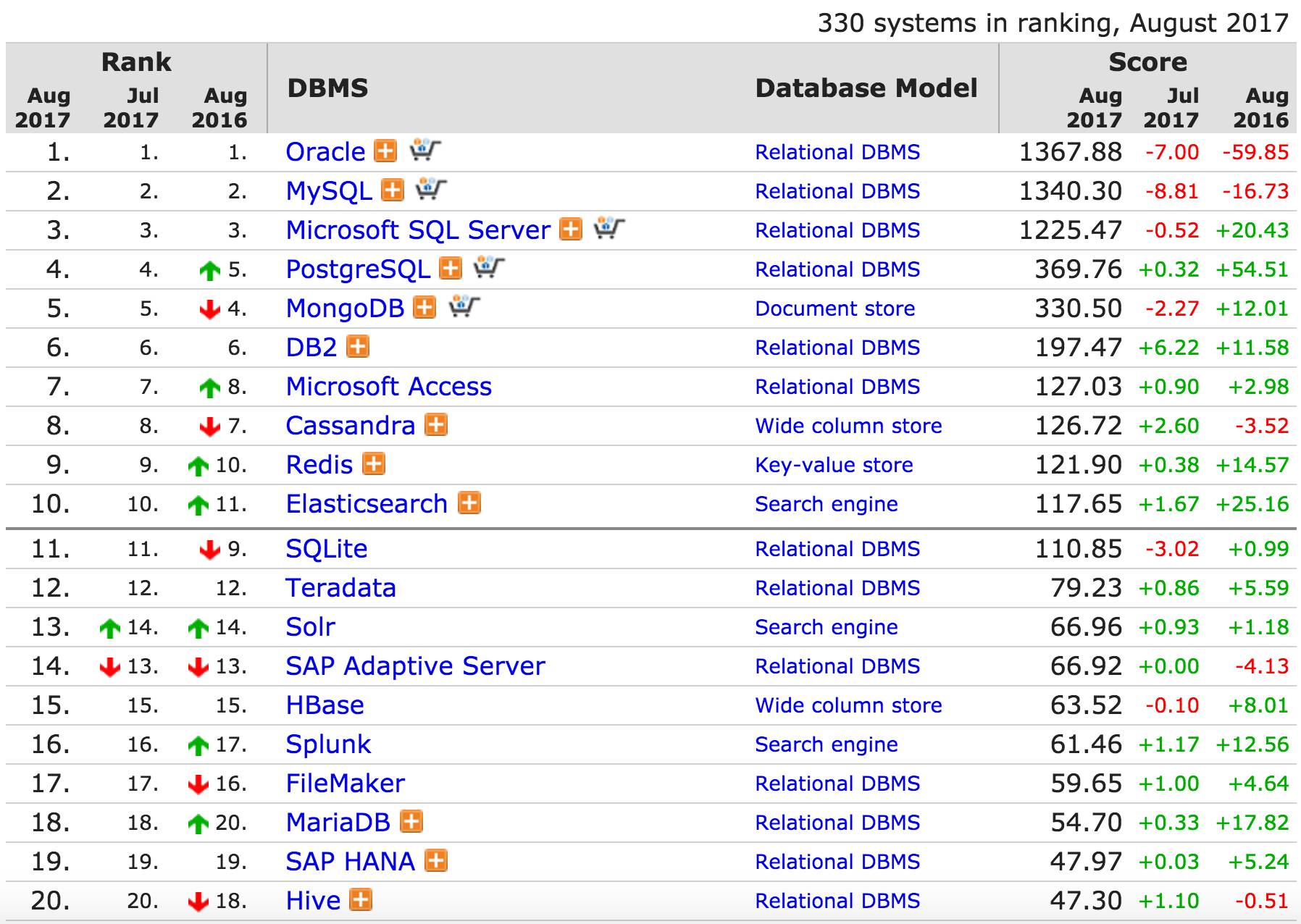Click the cart icon beside Microsoft SQL Server
Screen dimensions: 1301x924
click(x=609, y=228)
